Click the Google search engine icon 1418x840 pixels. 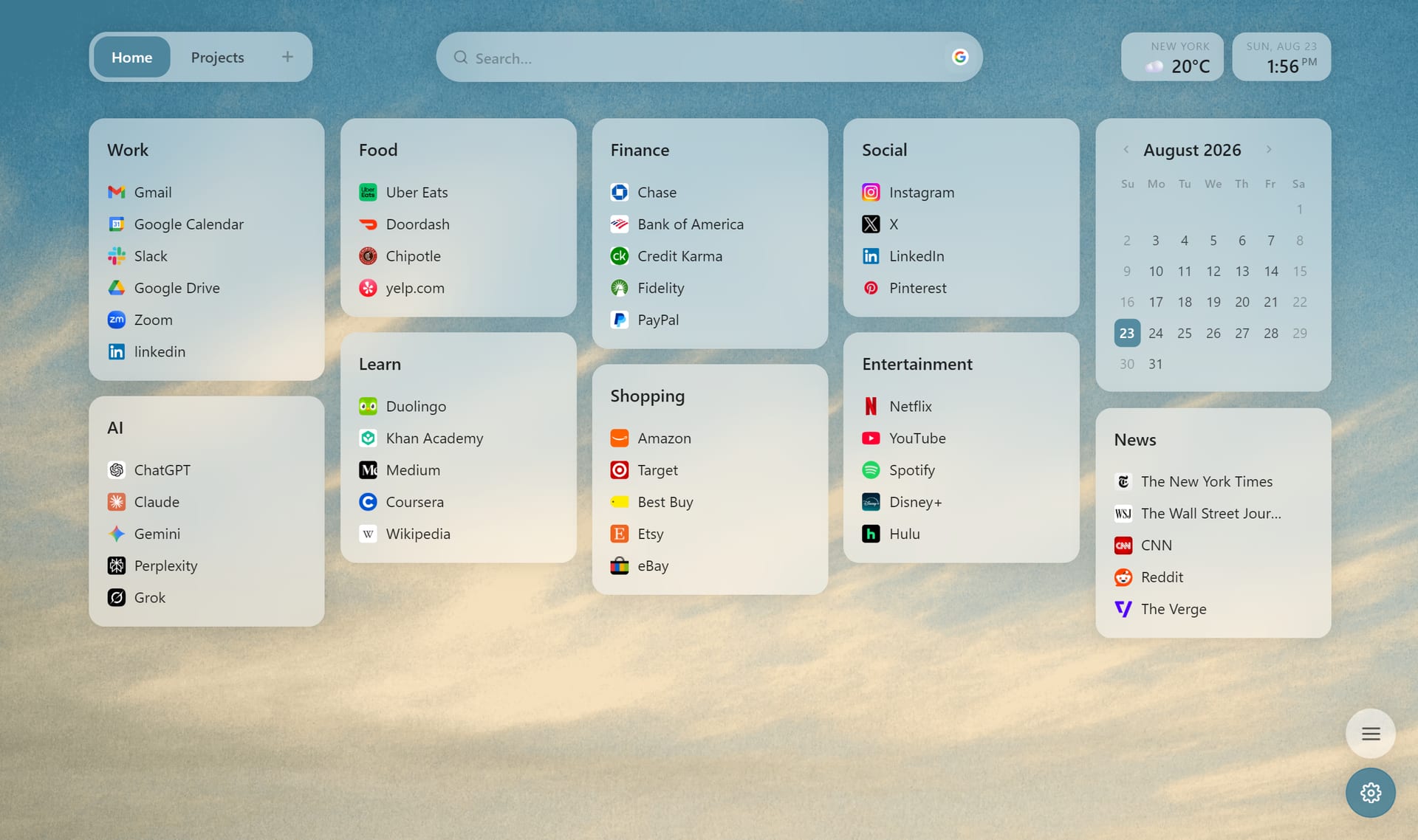point(959,57)
